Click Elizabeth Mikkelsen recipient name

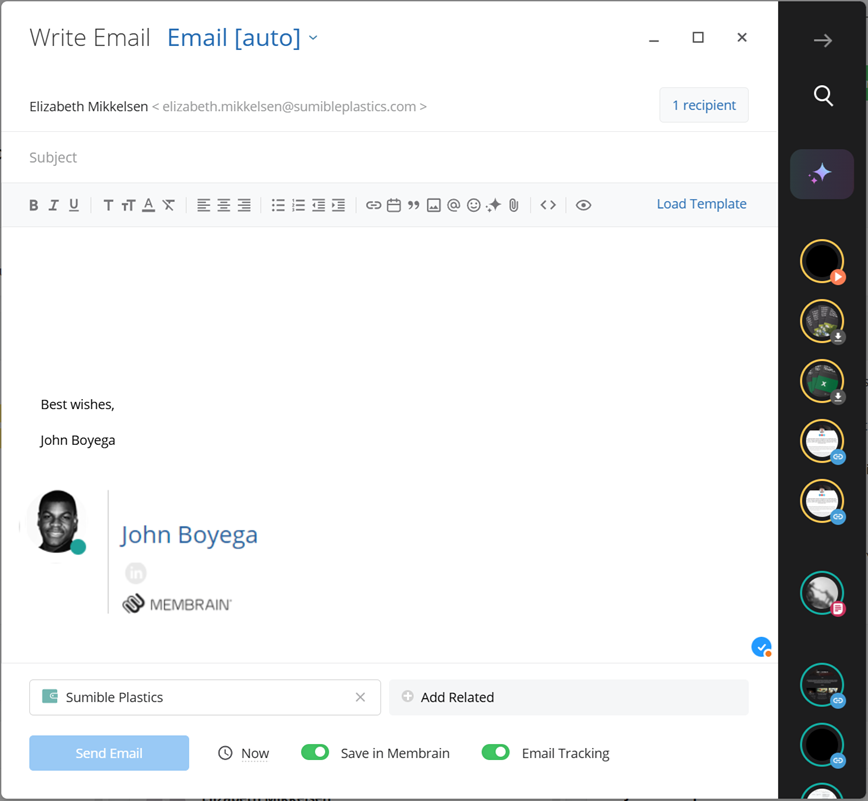point(89,106)
